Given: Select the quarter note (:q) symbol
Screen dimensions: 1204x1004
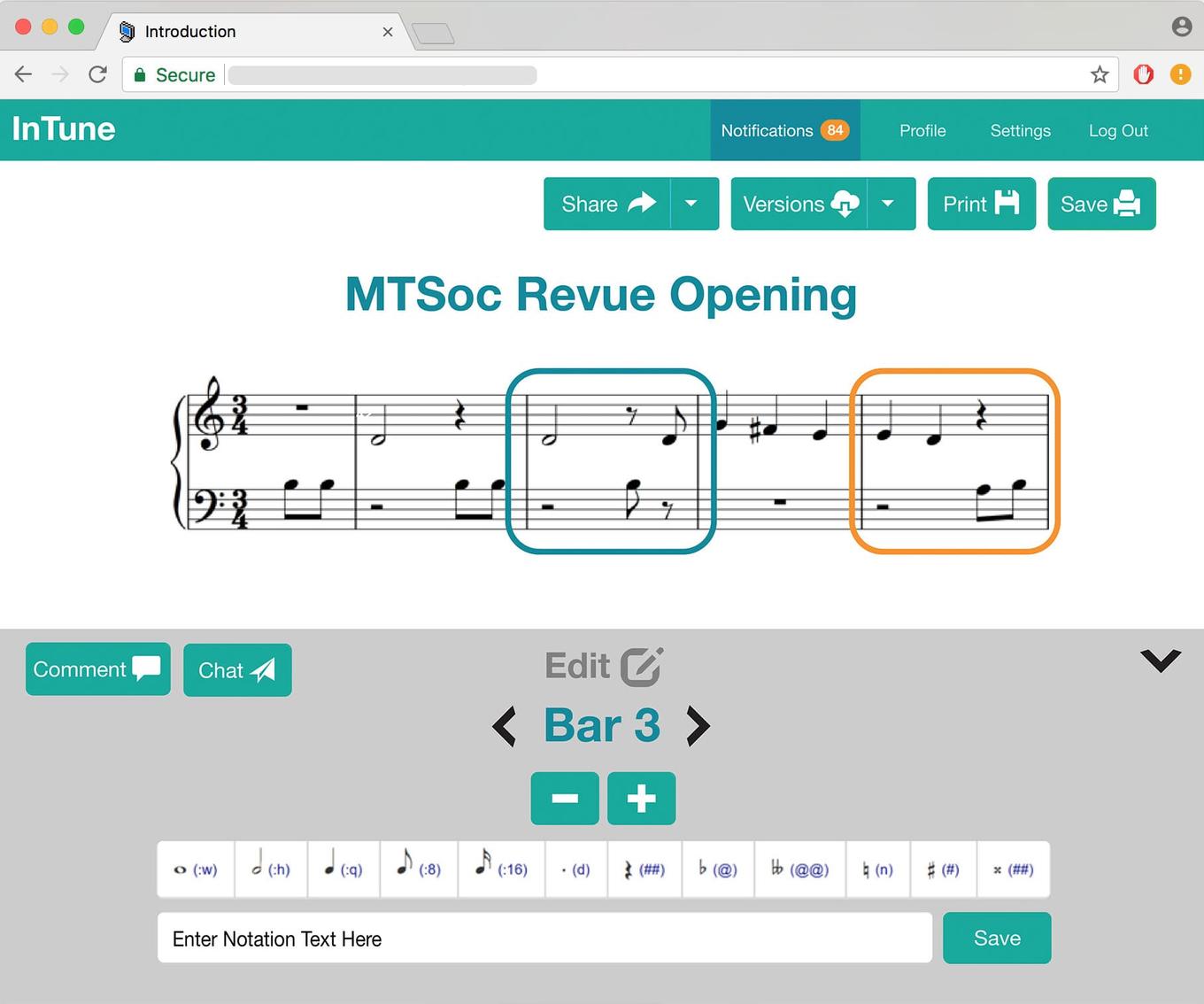Looking at the screenshot, I should pyautogui.click(x=343, y=869).
